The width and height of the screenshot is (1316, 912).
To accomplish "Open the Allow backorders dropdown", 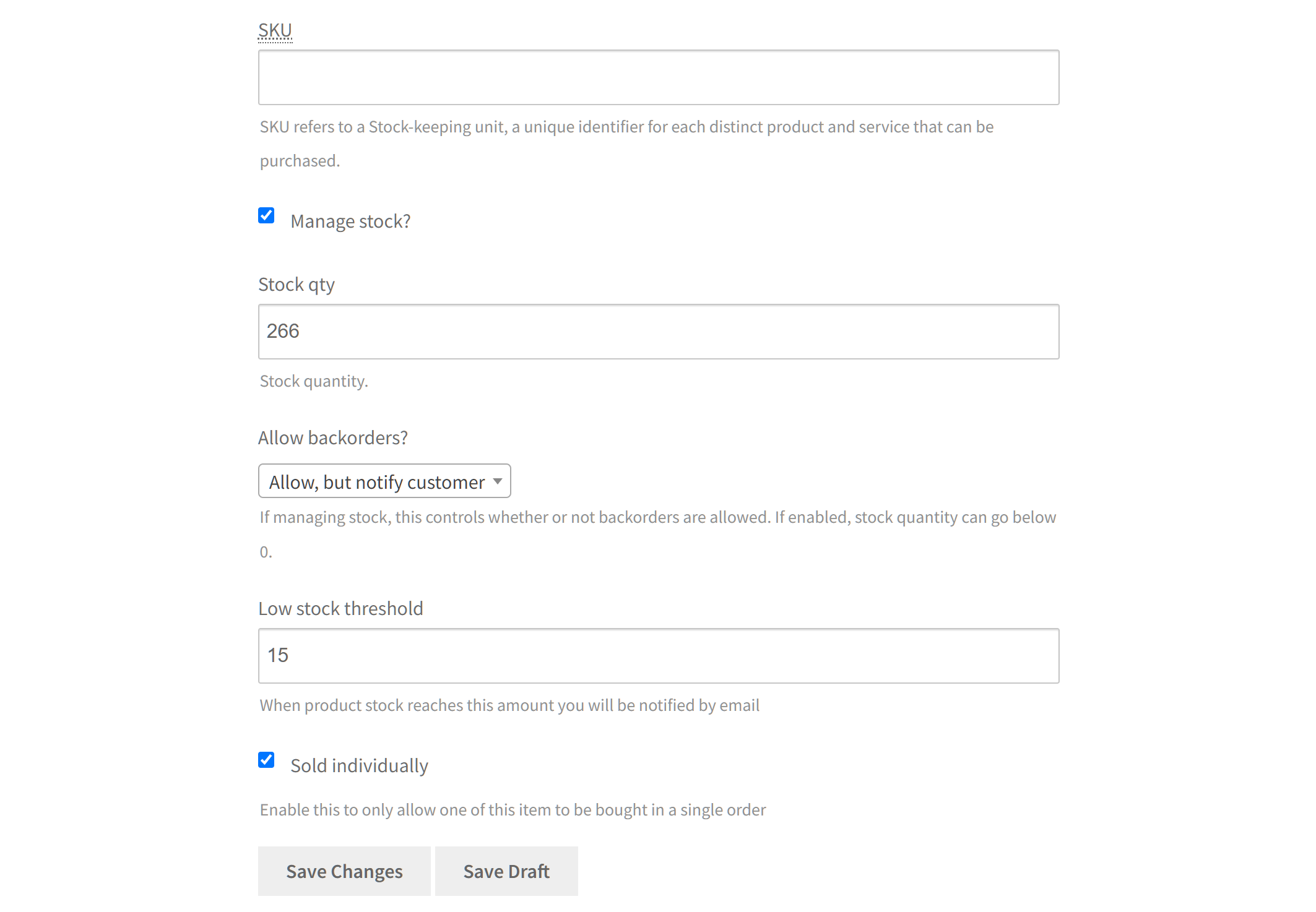I will click(x=384, y=481).
